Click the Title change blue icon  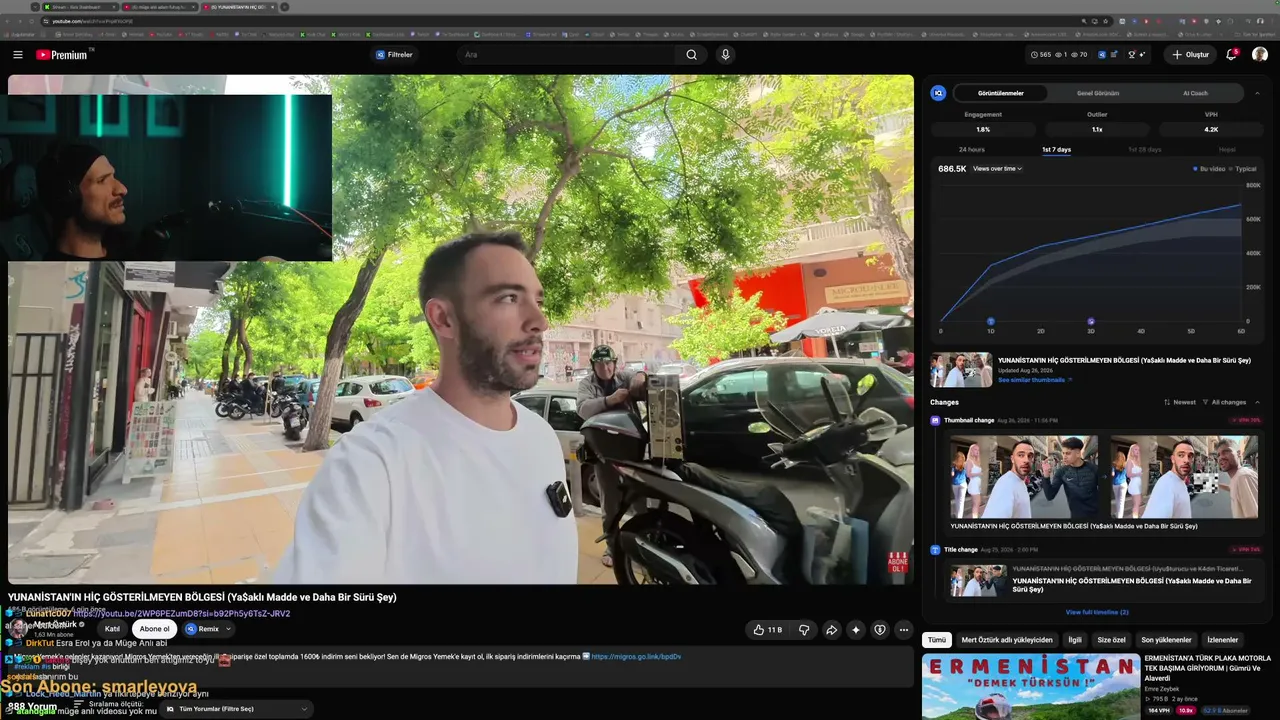(x=936, y=550)
